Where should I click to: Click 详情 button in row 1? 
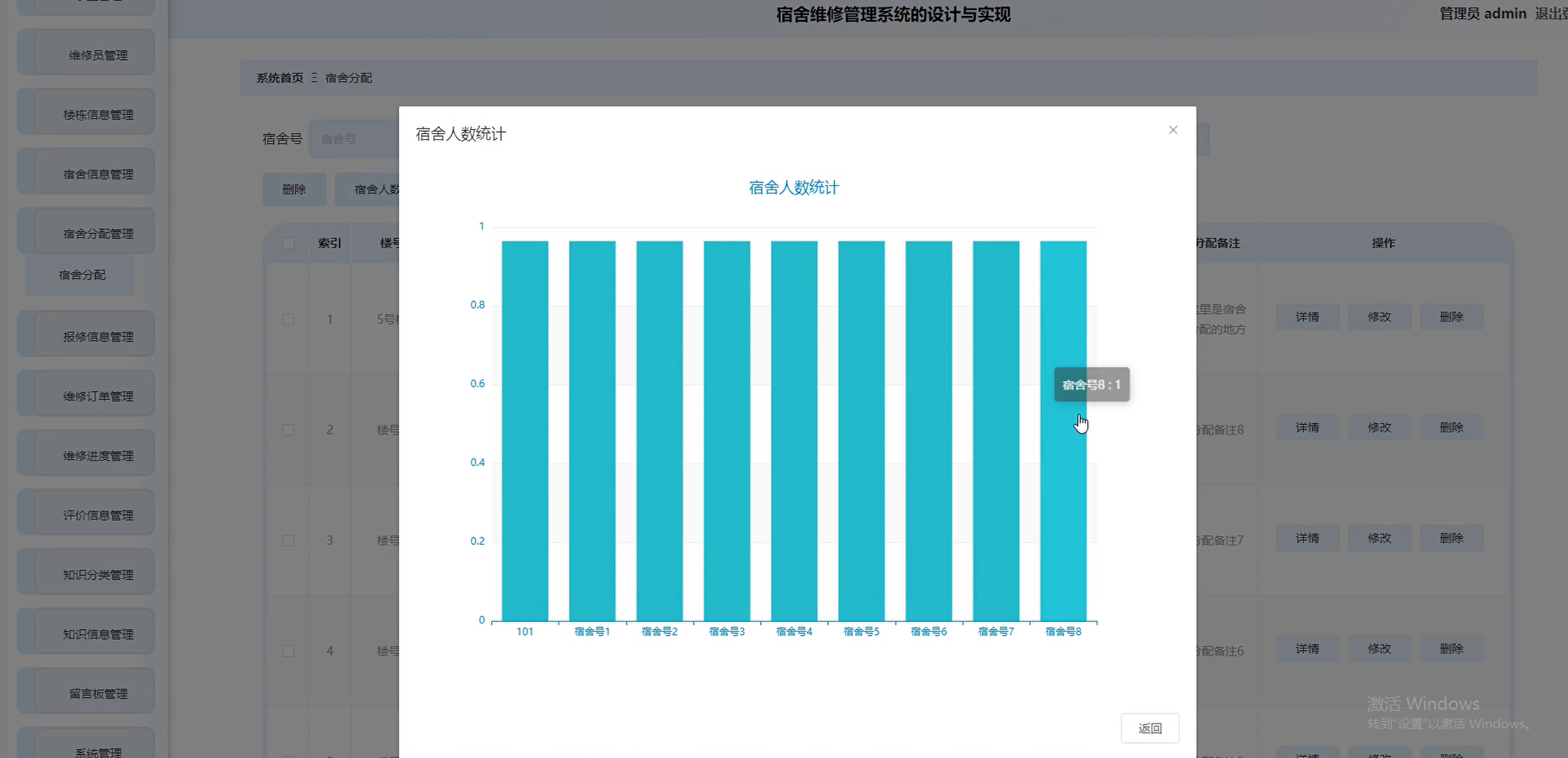[x=1307, y=317]
